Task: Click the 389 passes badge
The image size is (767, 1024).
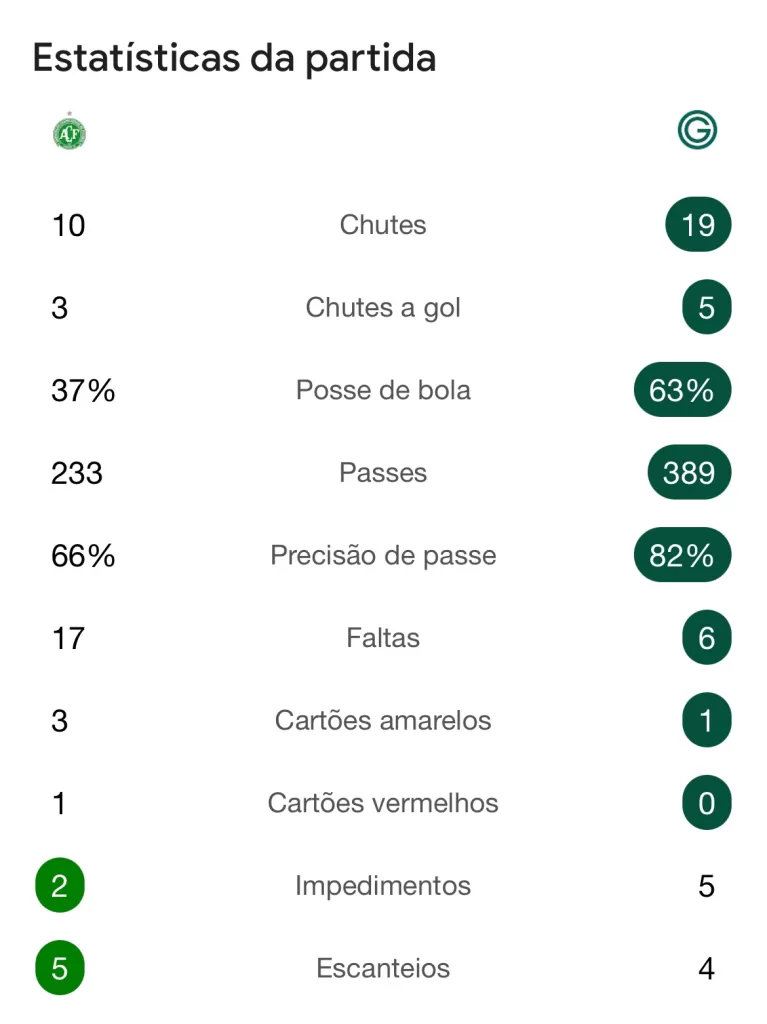Action: coord(689,472)
